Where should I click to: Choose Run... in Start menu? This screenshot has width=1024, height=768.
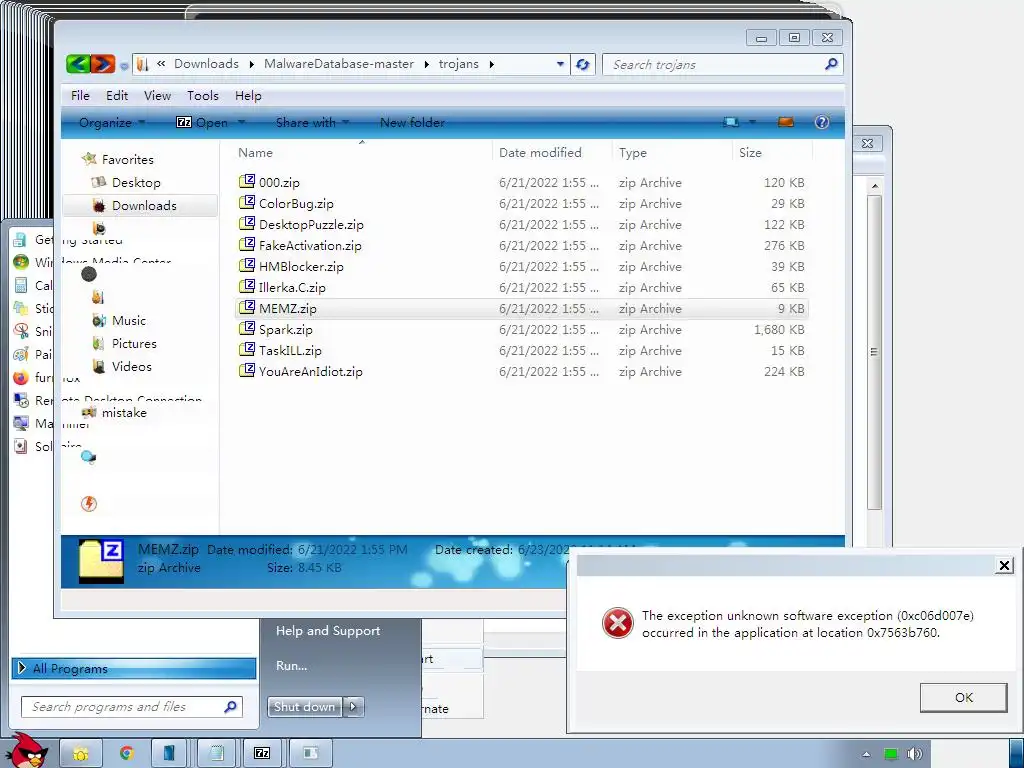click(x=291, y=666)
